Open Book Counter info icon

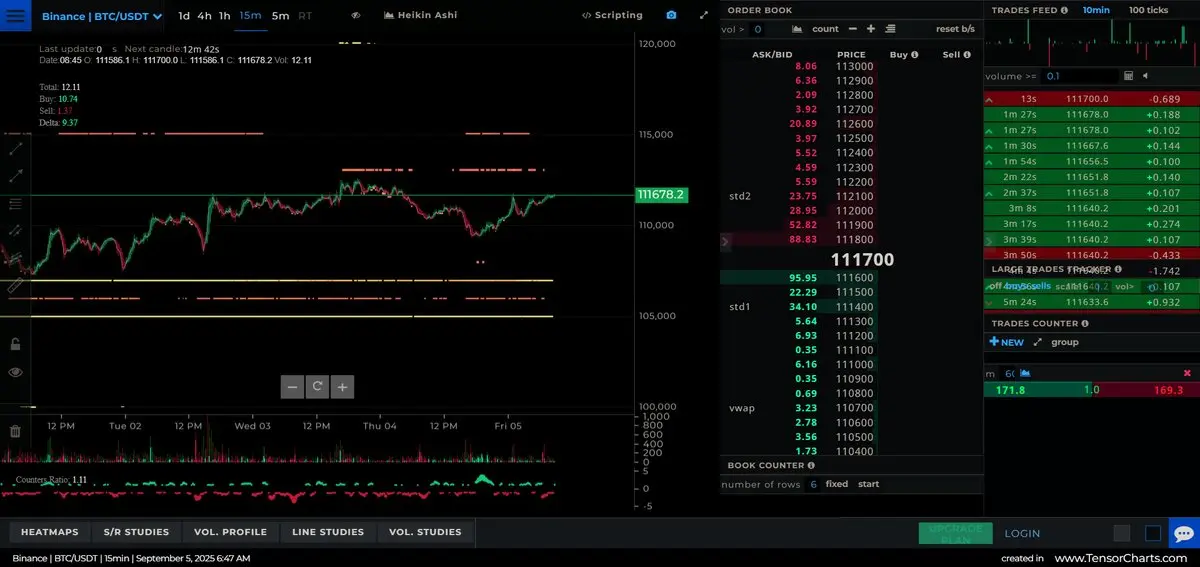tap(811, 465)
